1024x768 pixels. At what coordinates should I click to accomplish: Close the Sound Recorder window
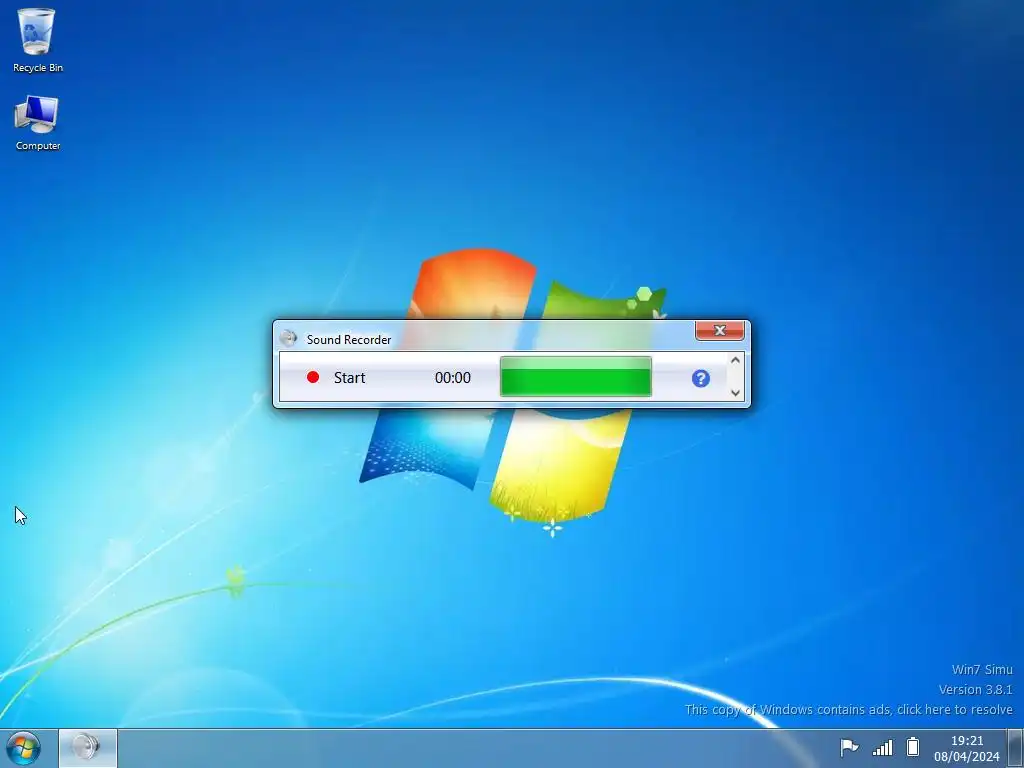tap(720, 330)
